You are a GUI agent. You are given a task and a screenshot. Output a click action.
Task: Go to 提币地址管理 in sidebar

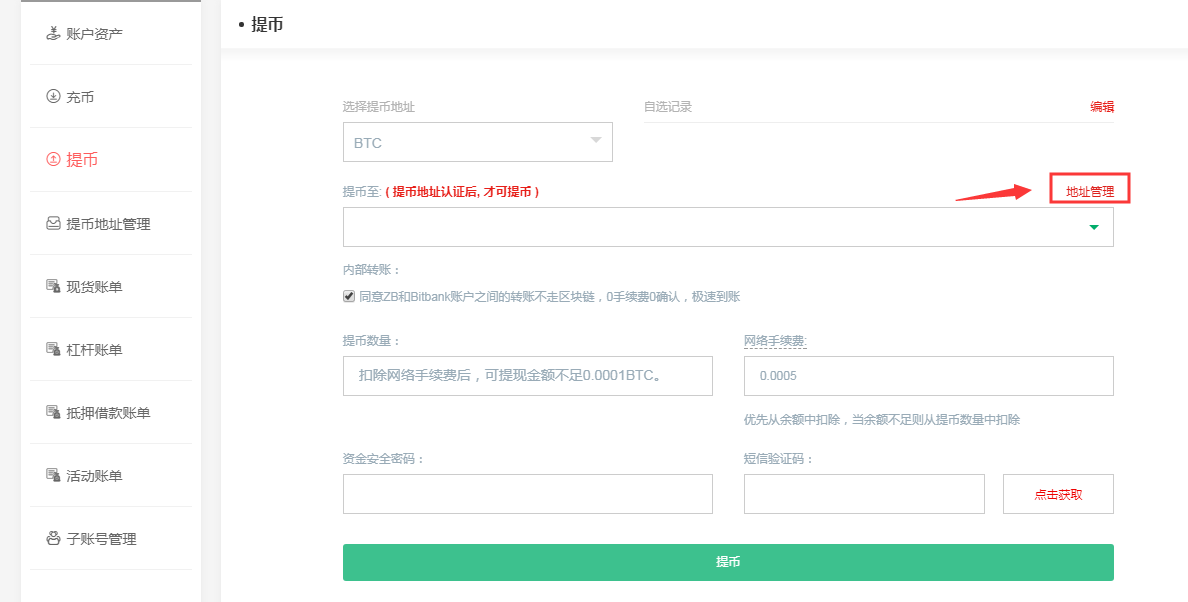pyautogui.click(x=104, y=222)
